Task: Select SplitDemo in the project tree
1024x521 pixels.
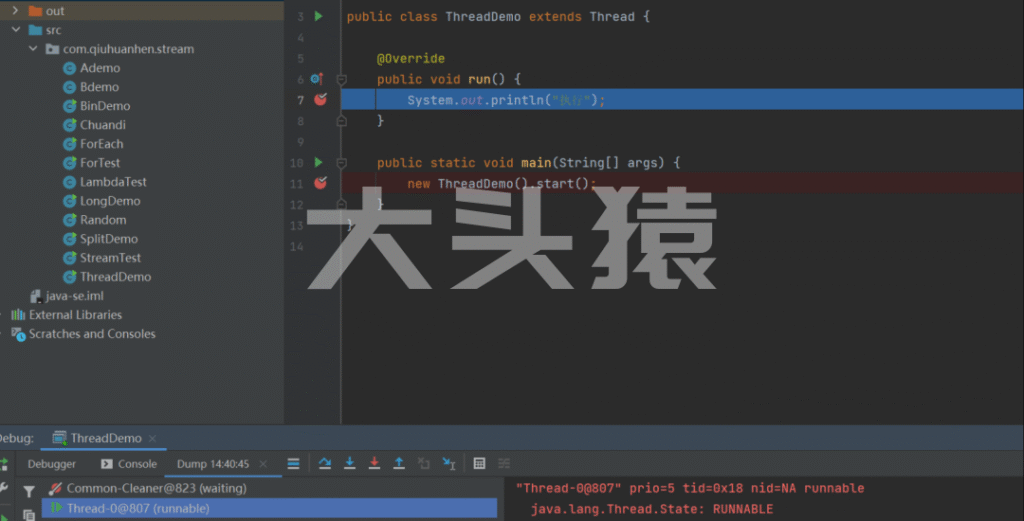Action: (x=108, y=239)
